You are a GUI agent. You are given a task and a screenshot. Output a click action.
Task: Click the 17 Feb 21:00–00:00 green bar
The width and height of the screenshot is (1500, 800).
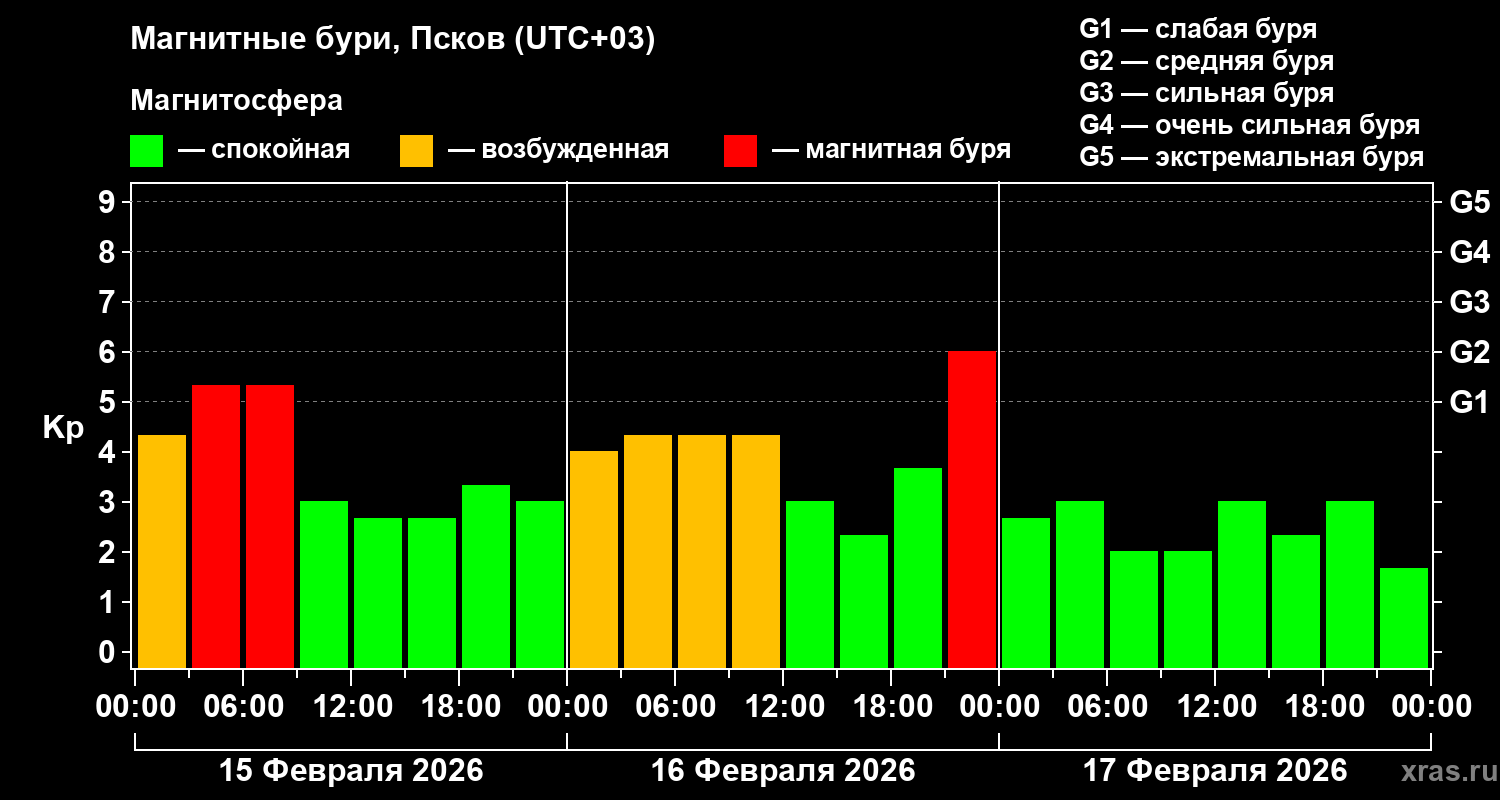[1404, 617]
